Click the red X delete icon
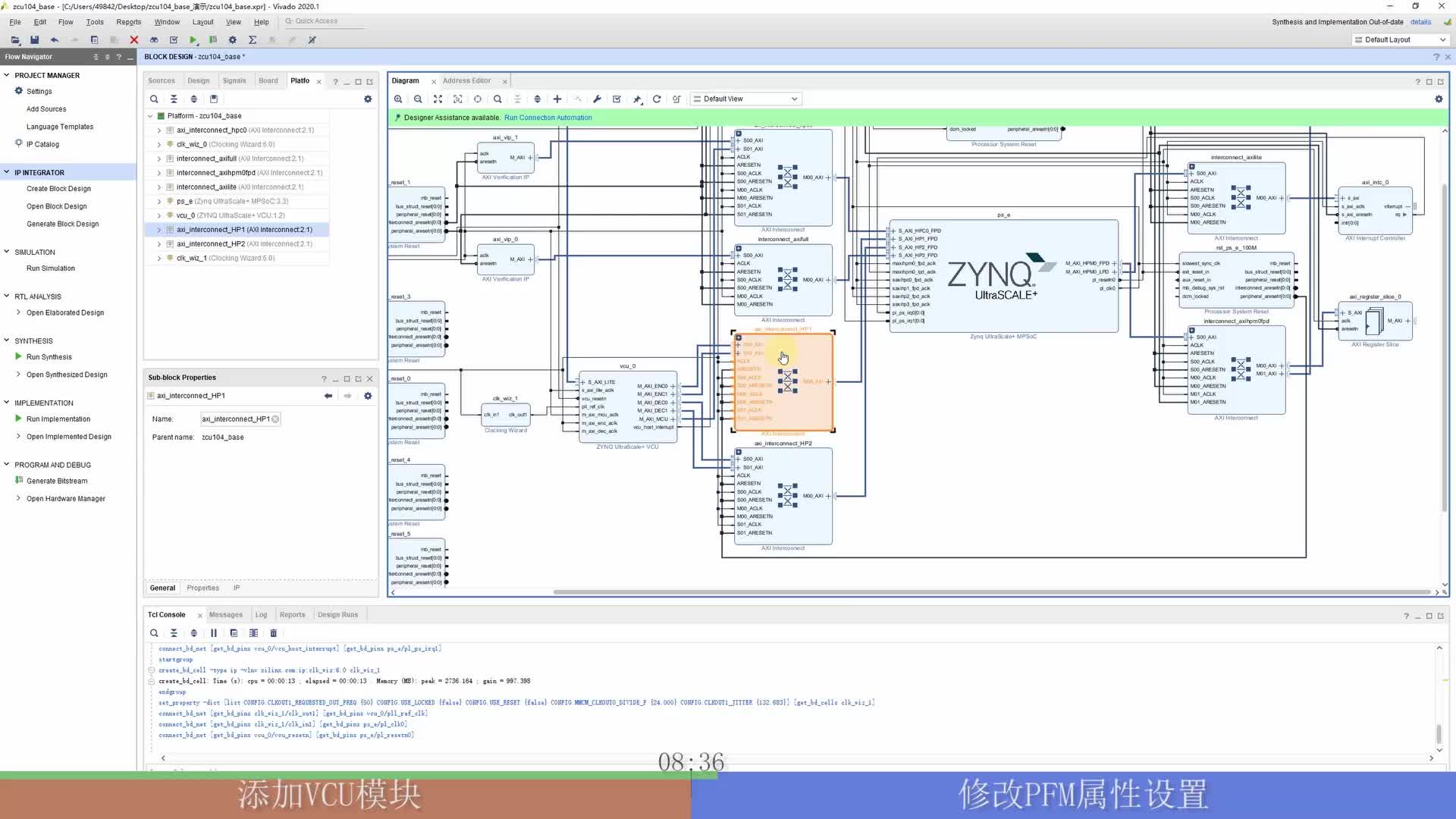 134,39
